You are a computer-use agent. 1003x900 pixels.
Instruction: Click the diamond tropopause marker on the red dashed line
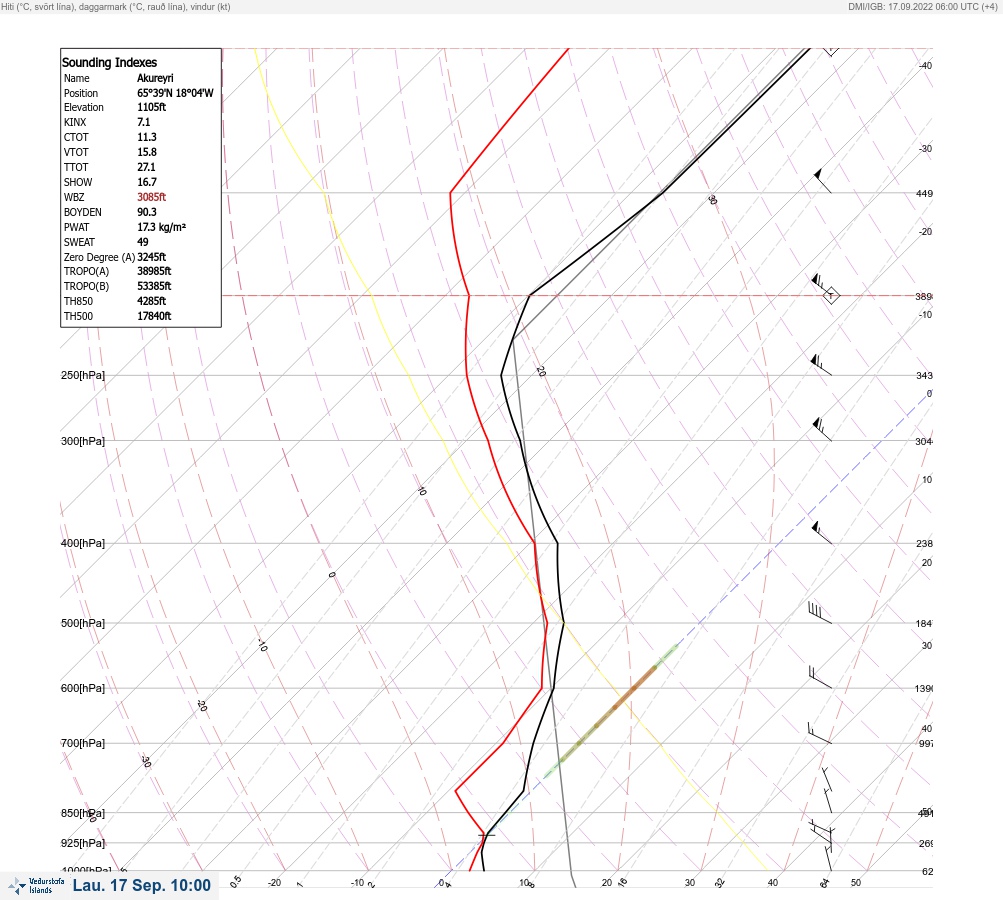tap(831, 296)
